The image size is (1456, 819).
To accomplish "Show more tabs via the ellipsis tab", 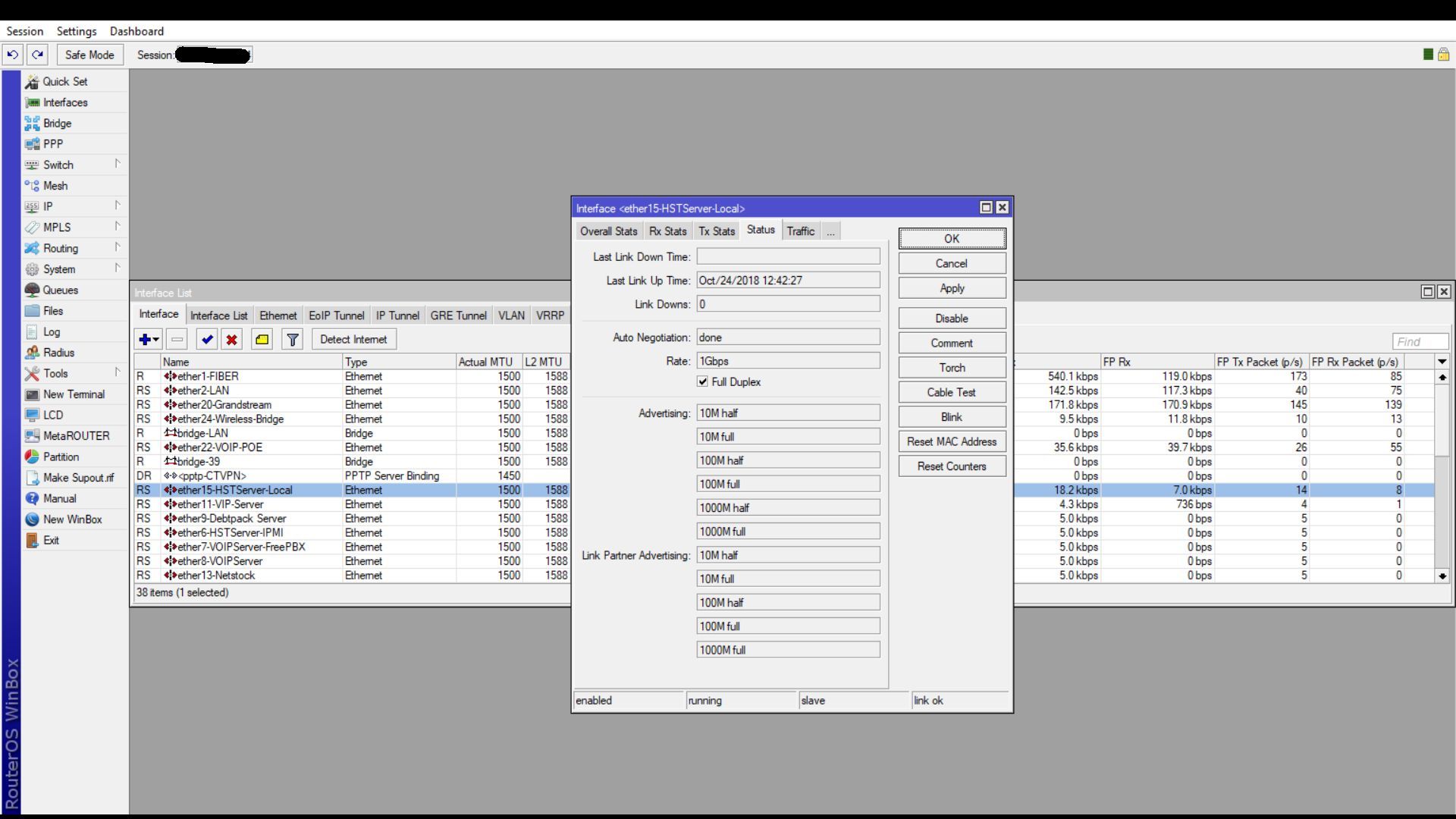I will click(x=830, y=231).
